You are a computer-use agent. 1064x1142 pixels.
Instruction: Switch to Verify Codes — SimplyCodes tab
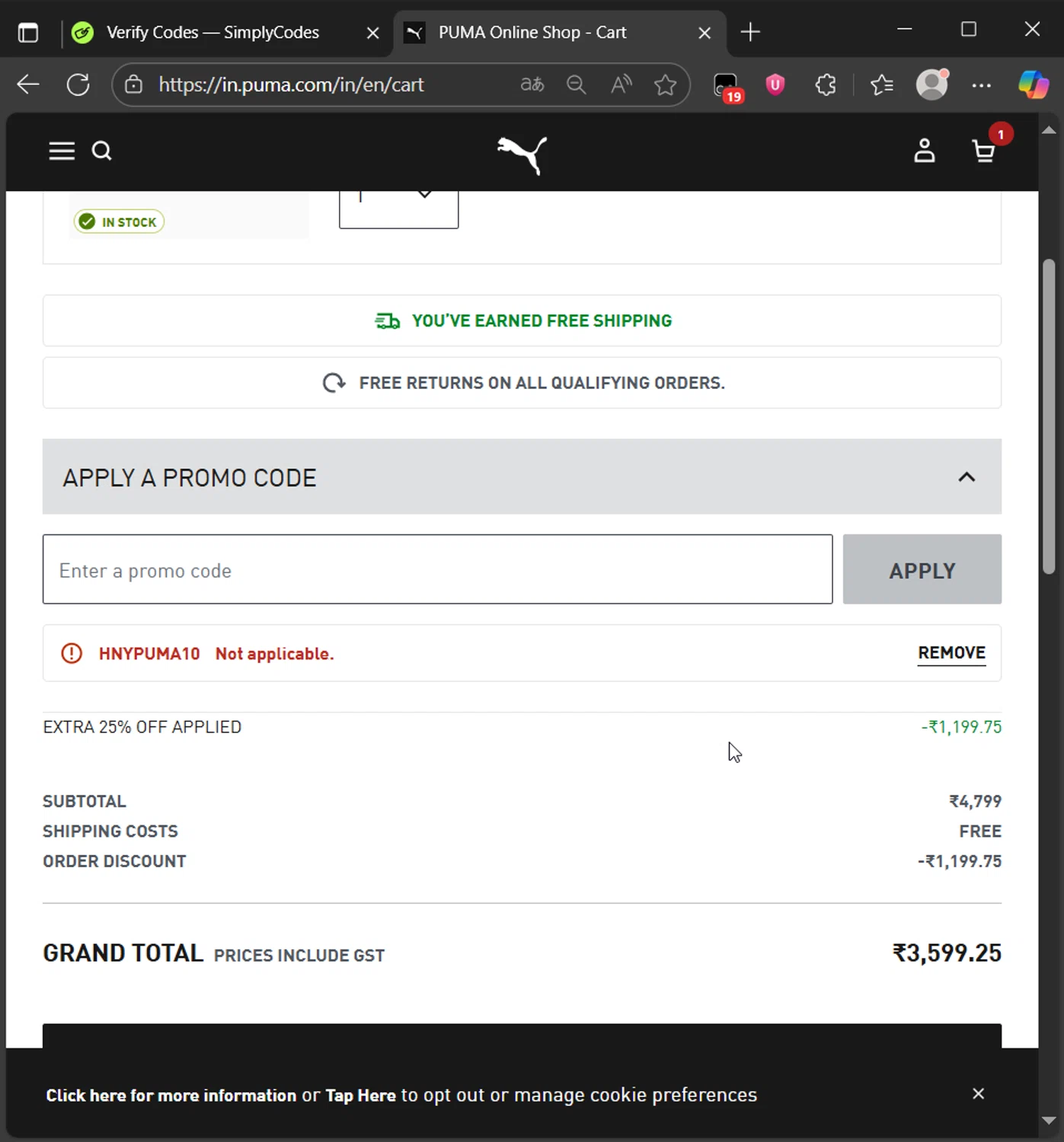click(212, 33)
